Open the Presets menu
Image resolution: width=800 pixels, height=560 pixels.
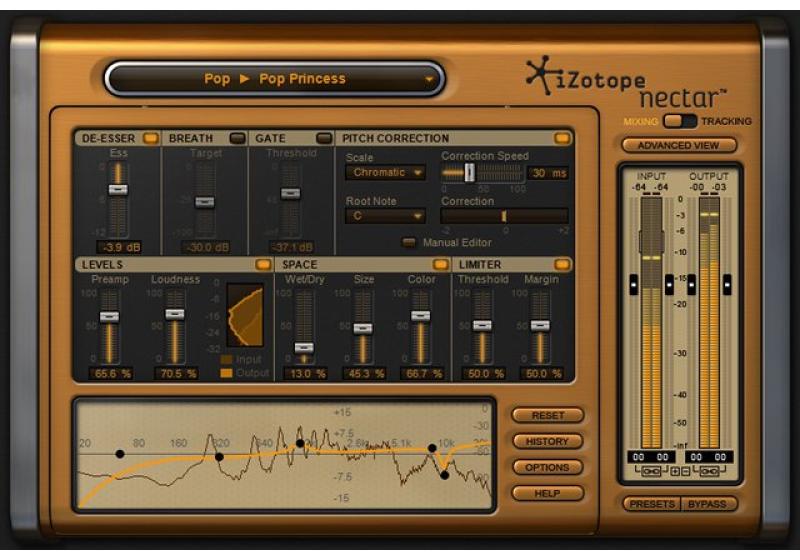[652, 504]
